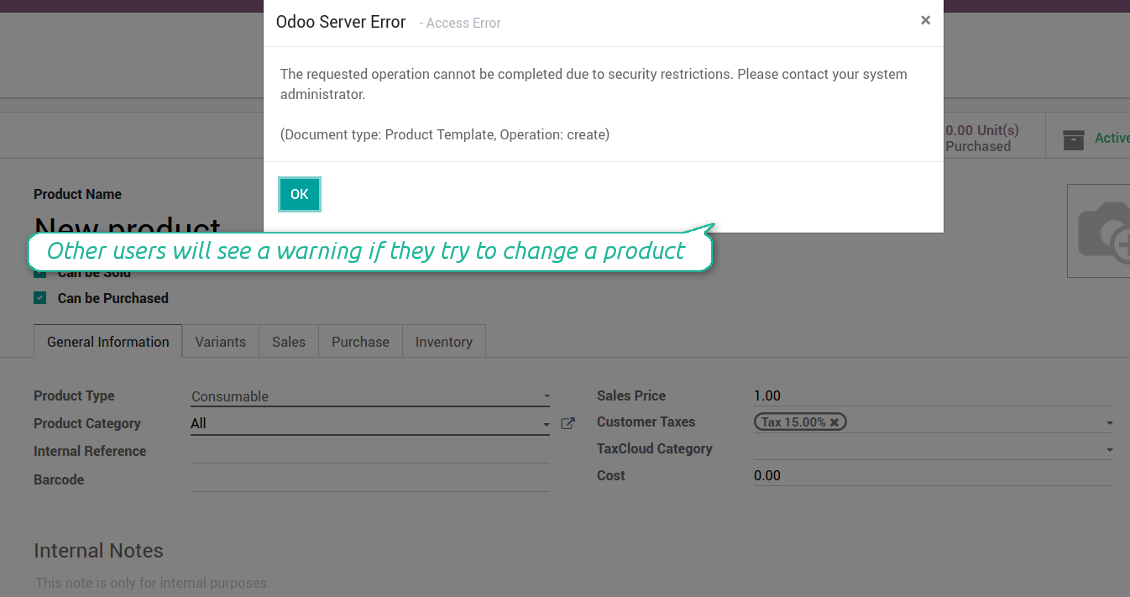This screenshot has height=597, width=1130.
Task: Open the Purchase tab
Action: pyautogui.click(x=360, y=342)
